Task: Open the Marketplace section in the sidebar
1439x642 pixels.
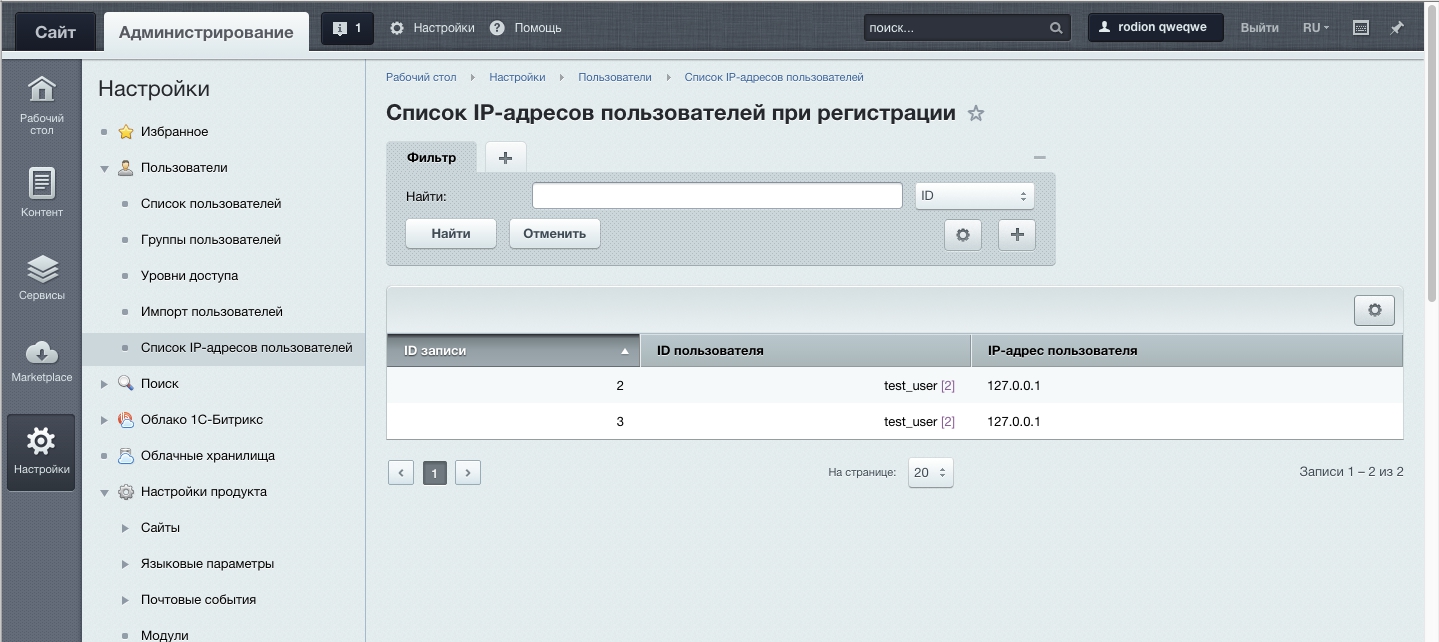Action: [40, 362]
